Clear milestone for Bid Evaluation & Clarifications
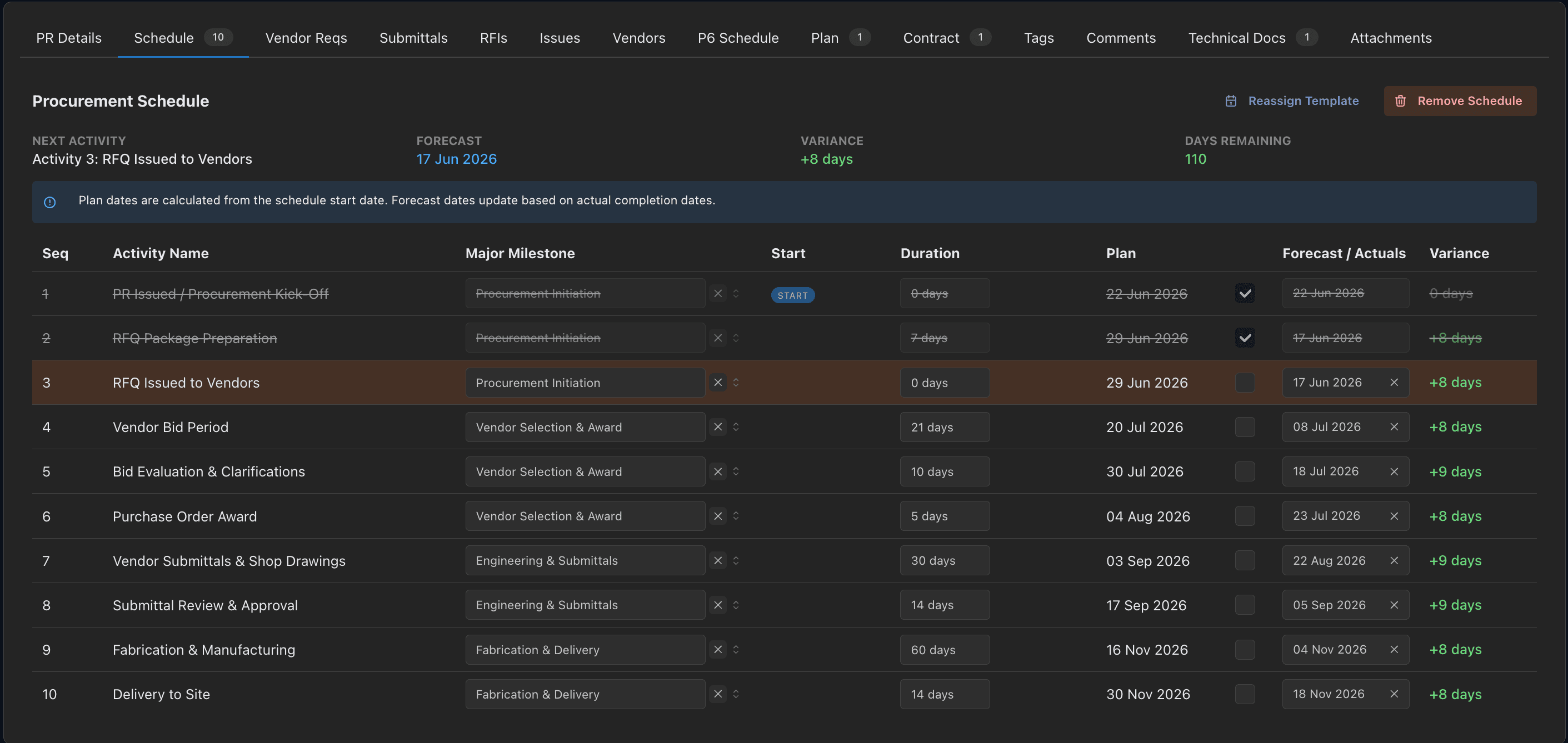Image resolution: width=1568 pixels, height=743 pixels. 718,471
